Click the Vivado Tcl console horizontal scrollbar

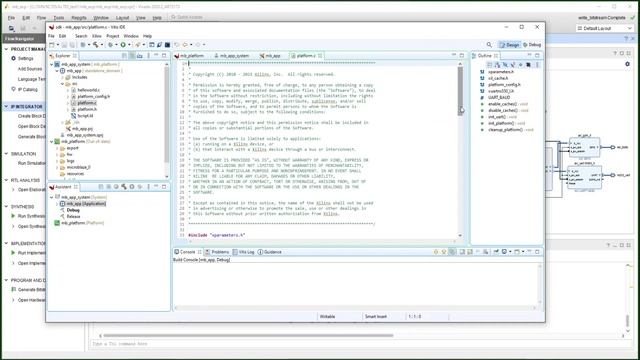coord(248,336)
